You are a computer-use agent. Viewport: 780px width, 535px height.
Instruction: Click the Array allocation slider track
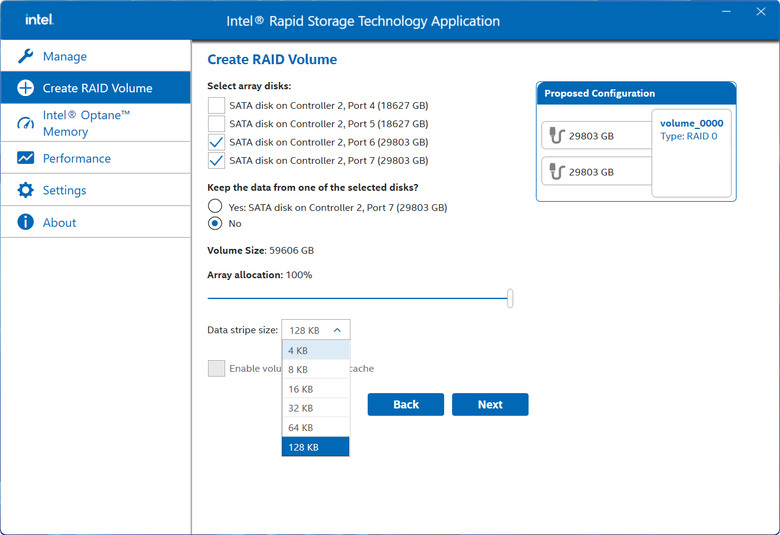click(357, 299)
